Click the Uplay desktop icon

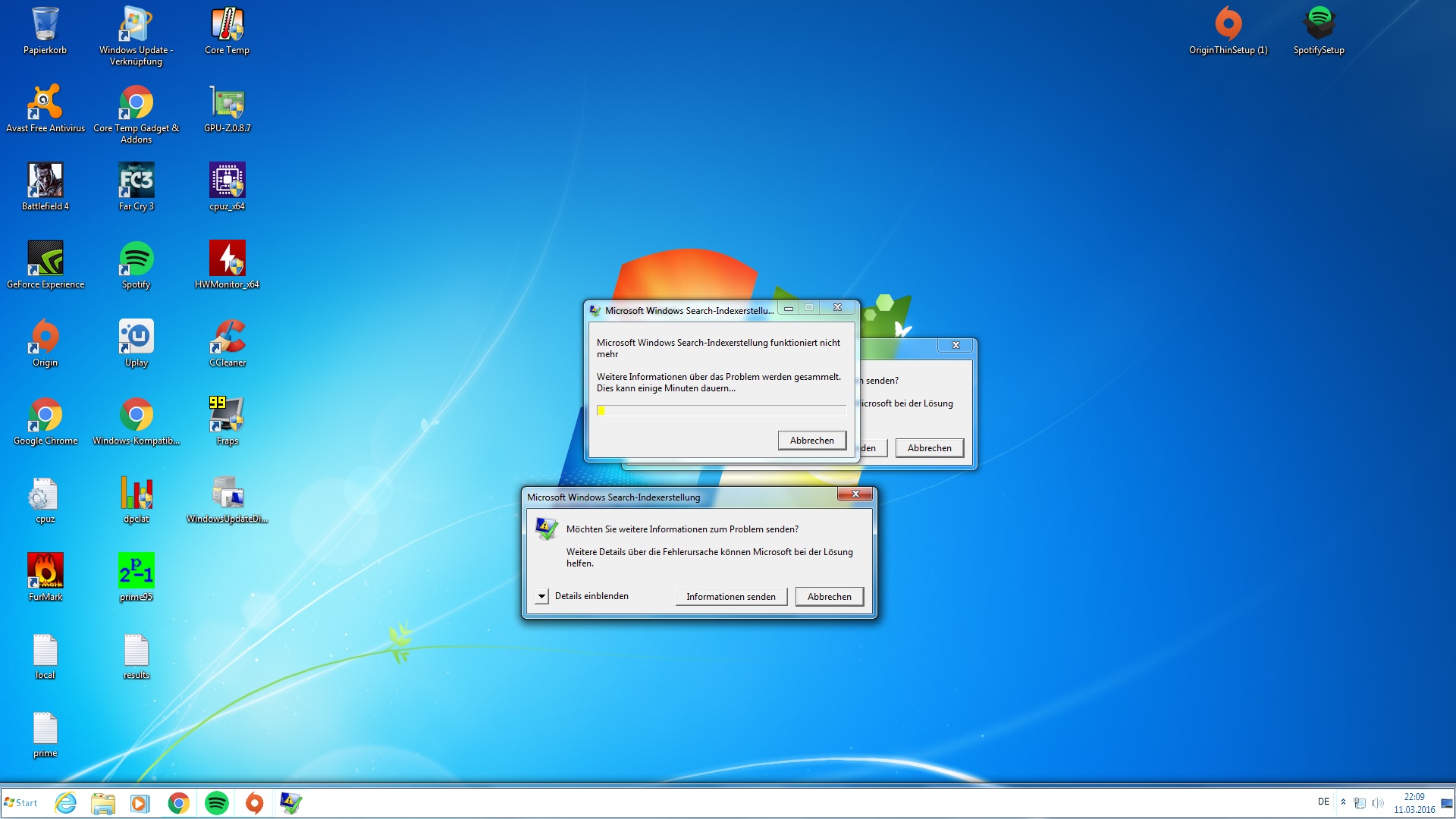(136, 337)
